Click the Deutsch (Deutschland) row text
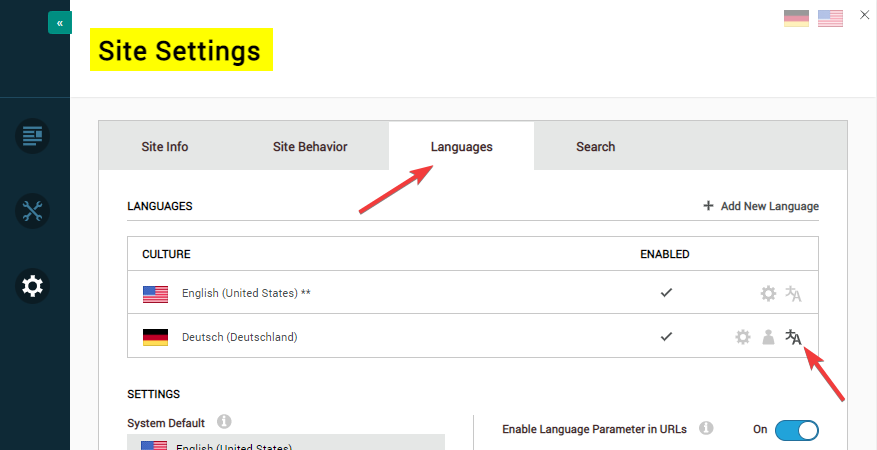Viewport: 877px width, 450px height. click(239, 337)
